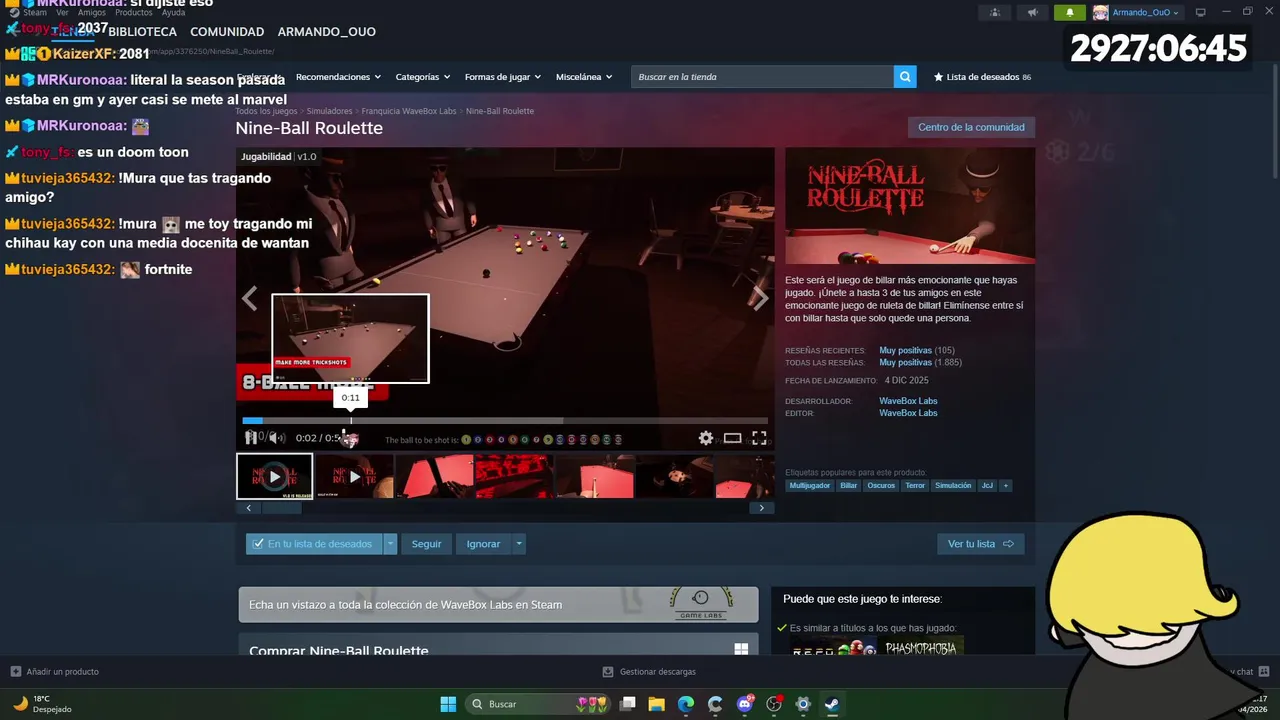1280x720 pixels.
Task: Open Productos menu in menu bar
Action: tap(134, 13)
